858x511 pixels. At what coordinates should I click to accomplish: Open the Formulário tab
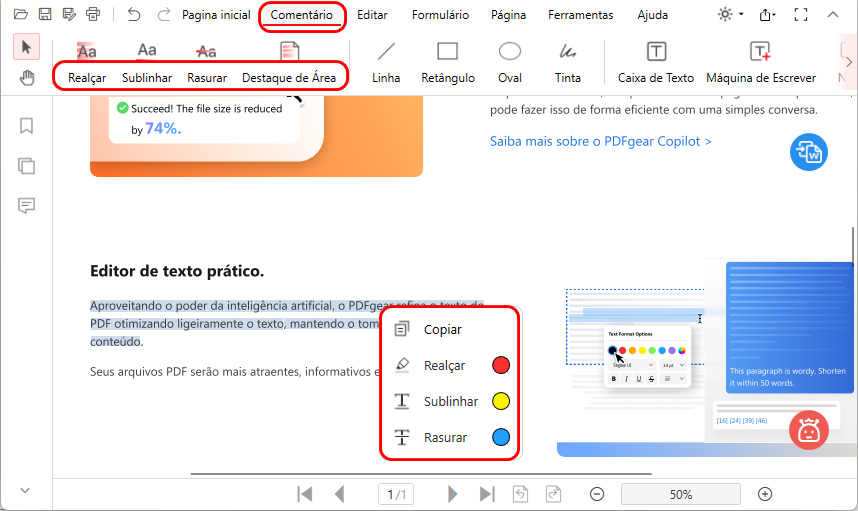440,15
